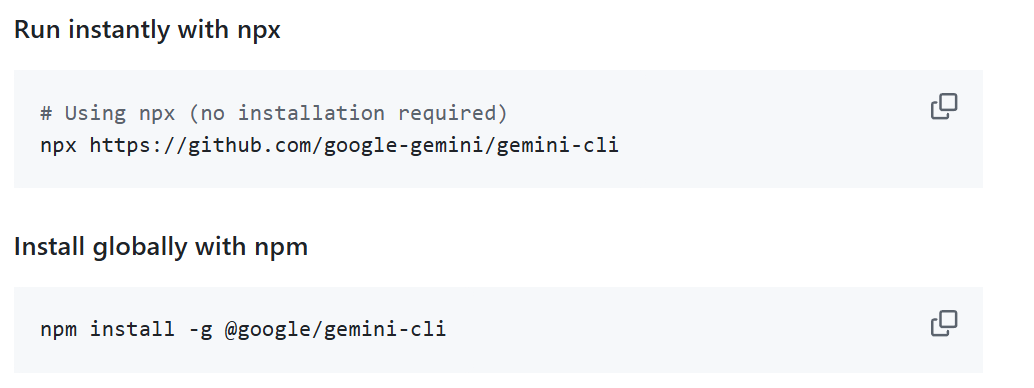
Task: Copy the npx command to clipboard
Action: 944,106
